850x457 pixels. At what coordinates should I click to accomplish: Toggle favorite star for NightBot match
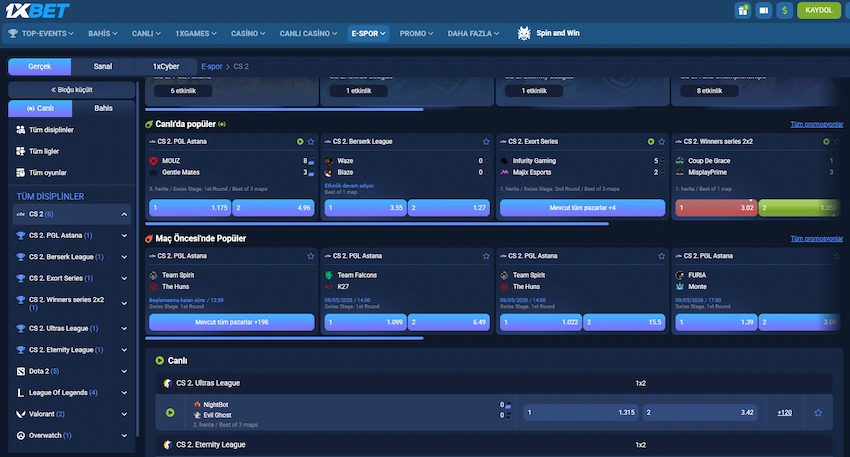coord(818,413)
